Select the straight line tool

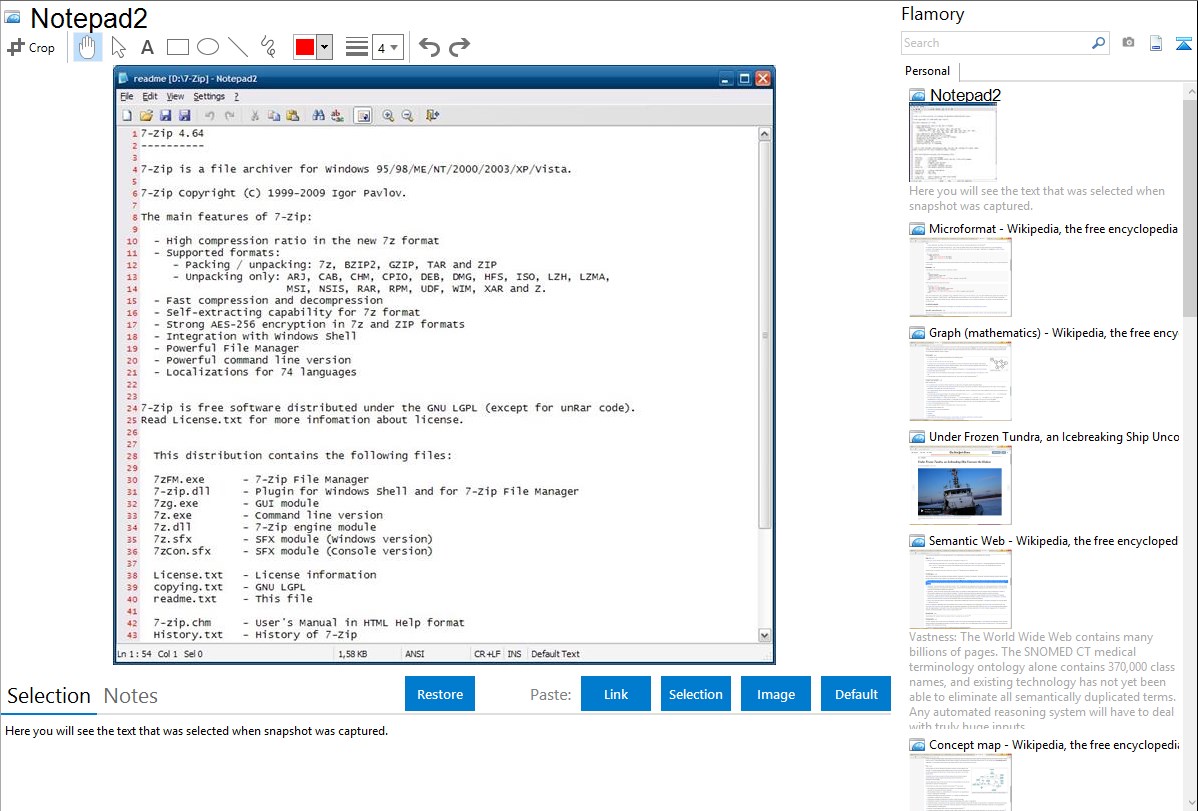point(238,47)
